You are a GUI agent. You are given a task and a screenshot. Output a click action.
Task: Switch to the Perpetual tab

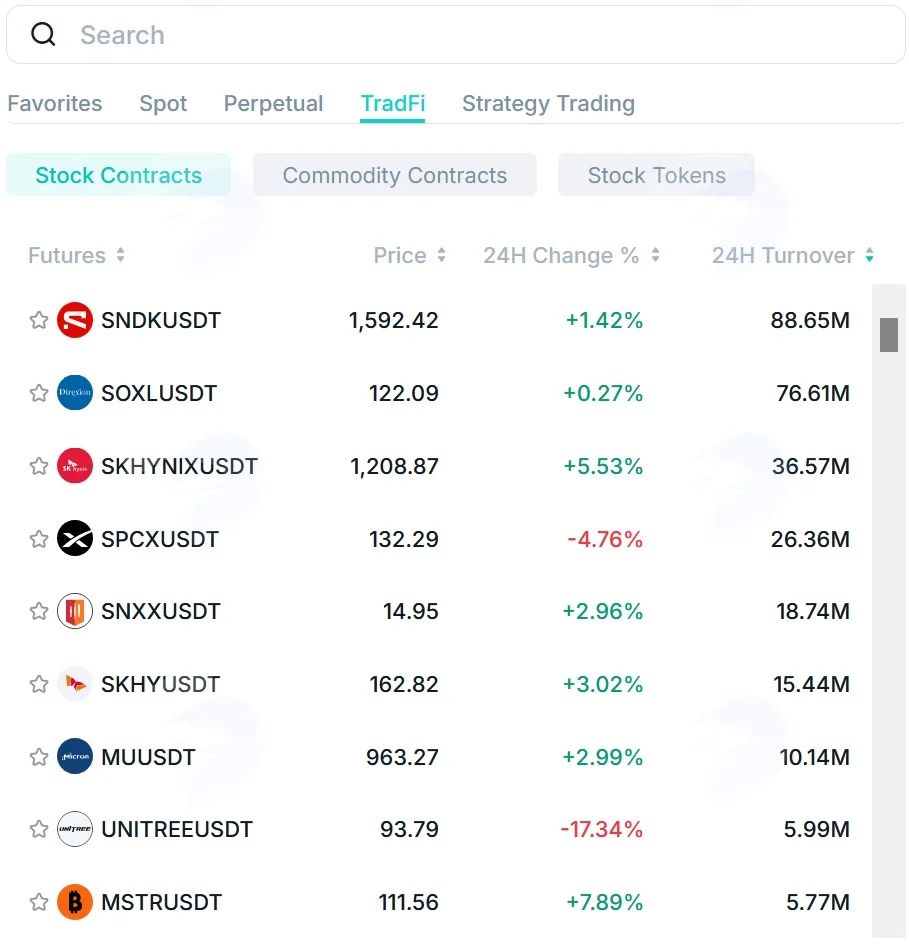coord(273,104)
